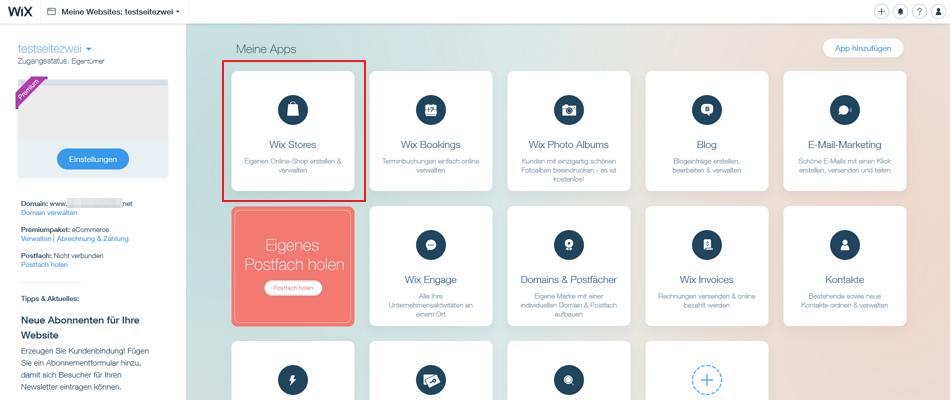950x400 pixels.
Task: Click the plus icon in top bar
Action: click(881, 12)
